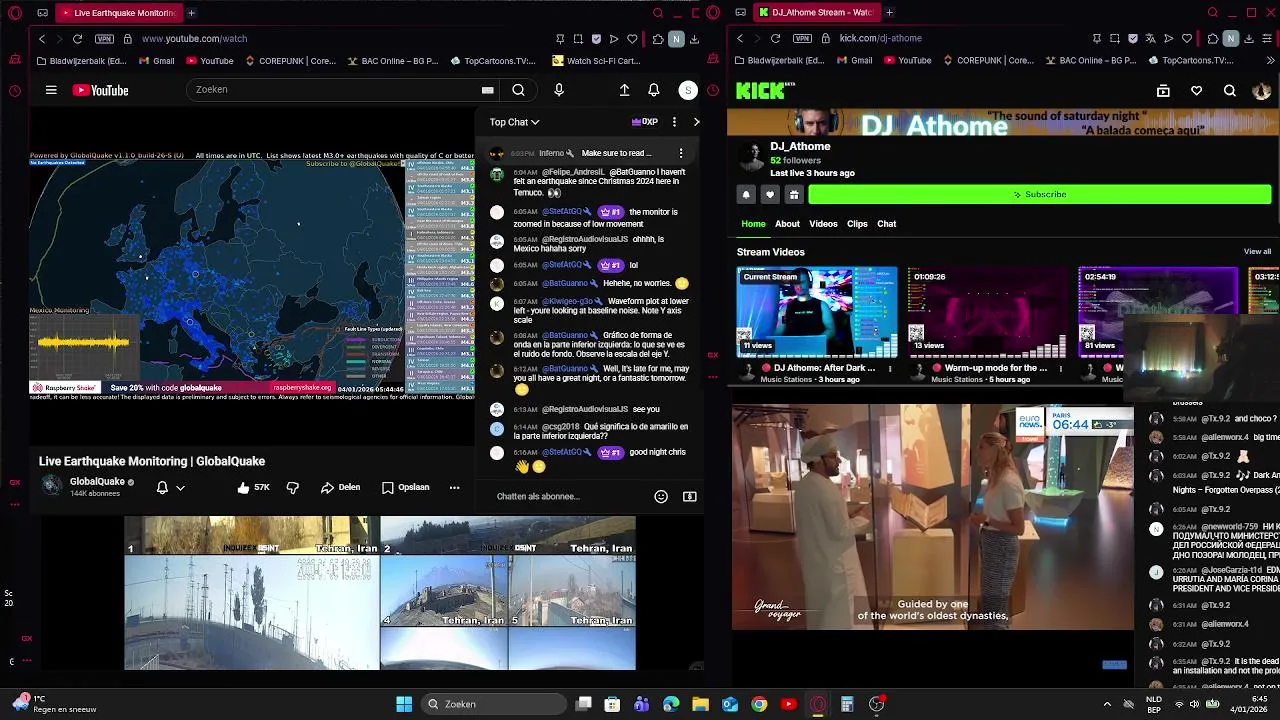Show hidden system tray icons
Screen dimensions: 1280x720
(x=1107, y=704)
